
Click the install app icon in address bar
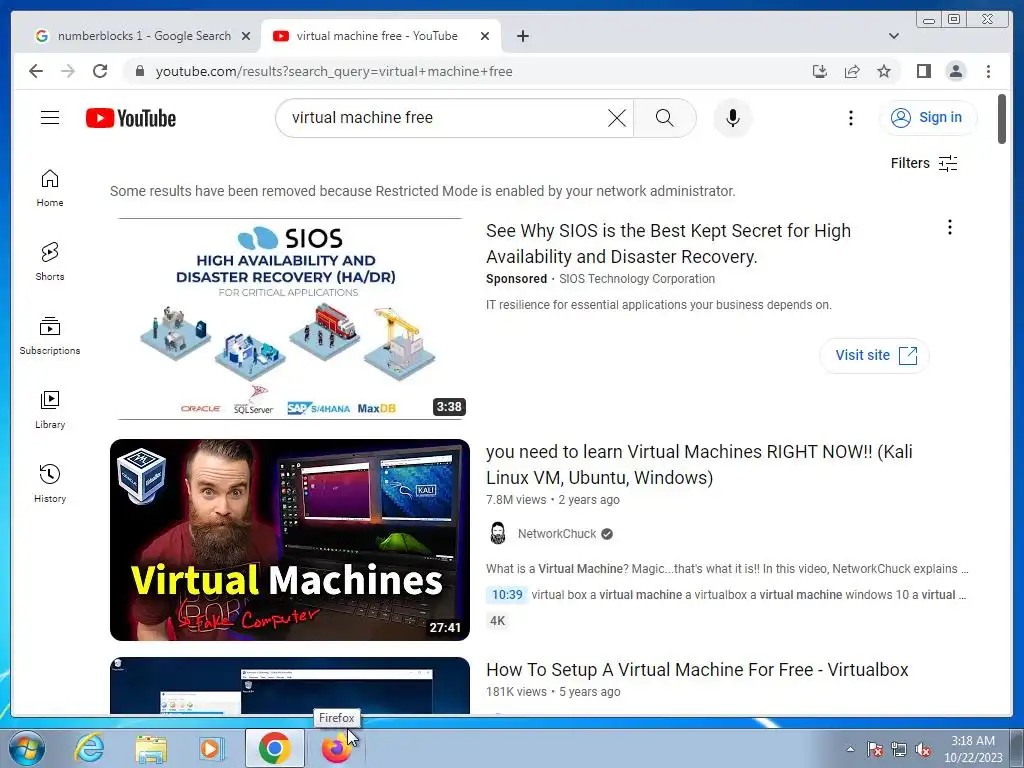point(820,71)
